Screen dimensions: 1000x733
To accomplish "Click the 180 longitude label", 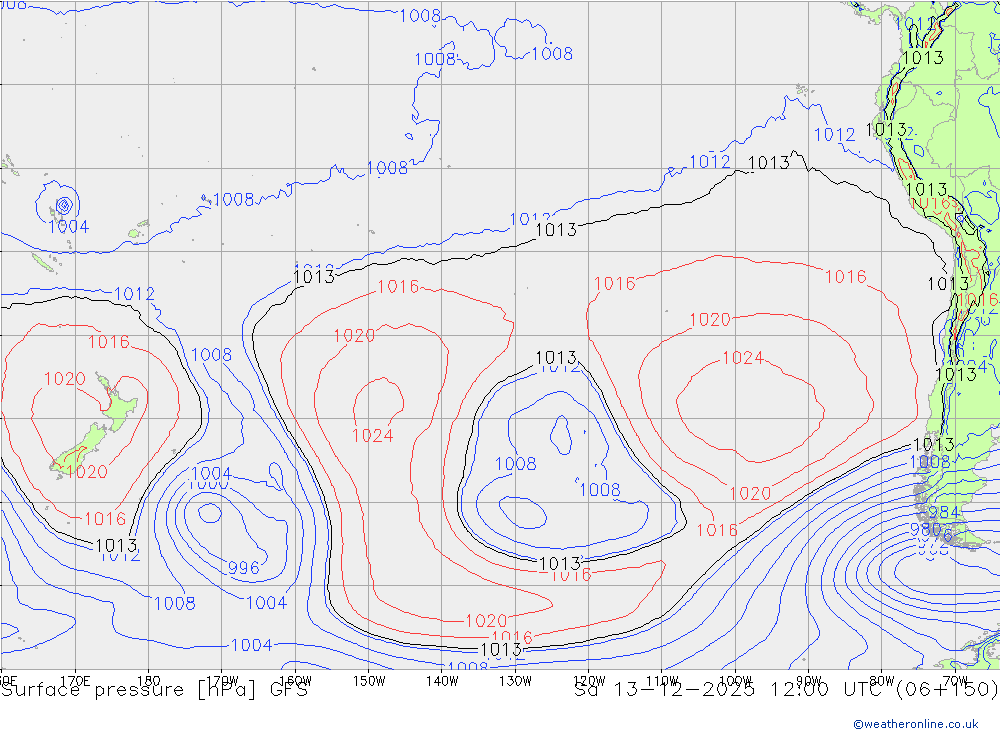I will click(149, 681).
